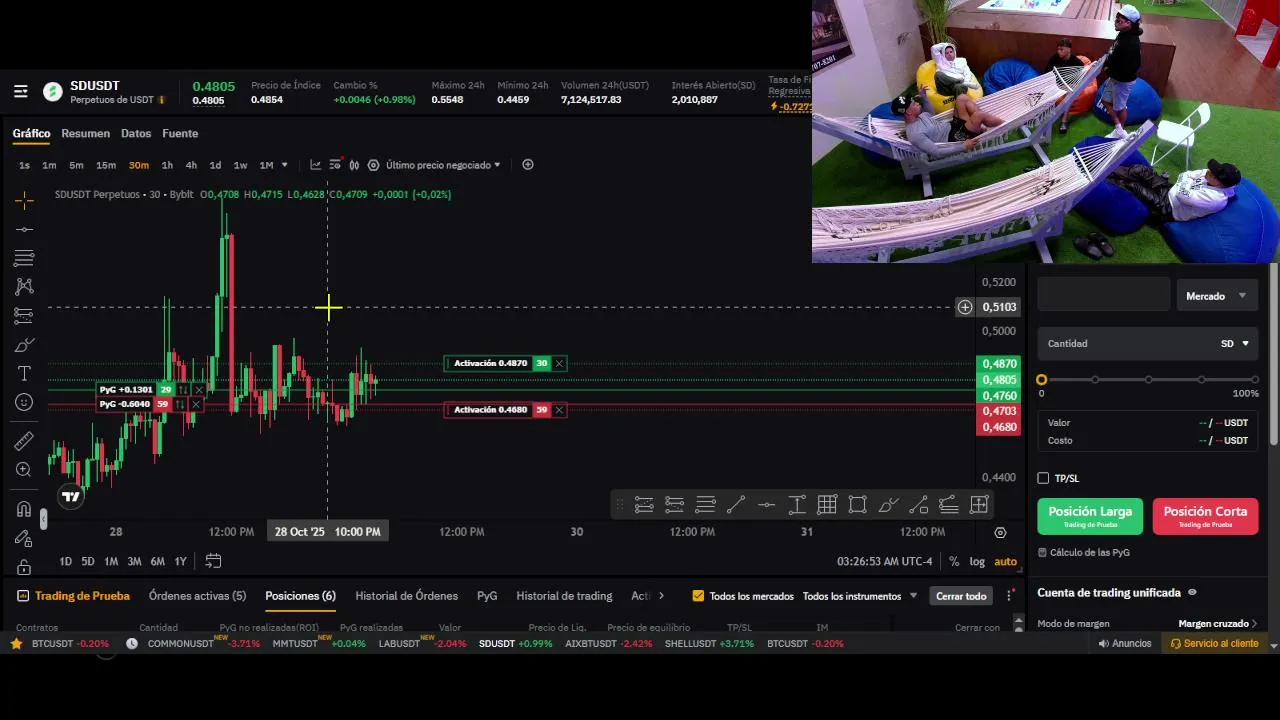Image resolution: width=1280 pixels, height=720 pixels.
Task: Open Servicio al cliente link
Action: tap(1215, 644)
